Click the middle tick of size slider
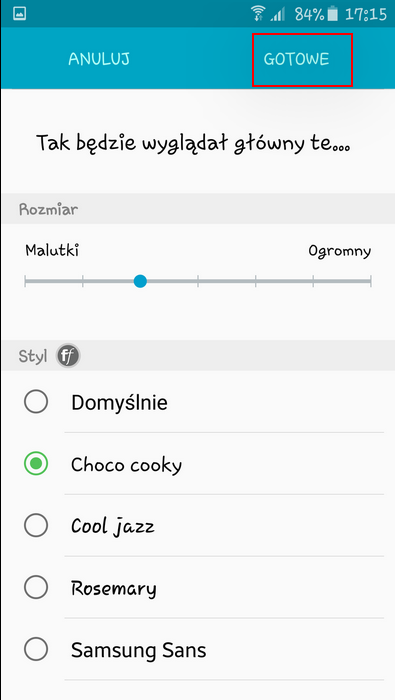Viewport: 395px width, 700px height. click(x=198, y=281)
